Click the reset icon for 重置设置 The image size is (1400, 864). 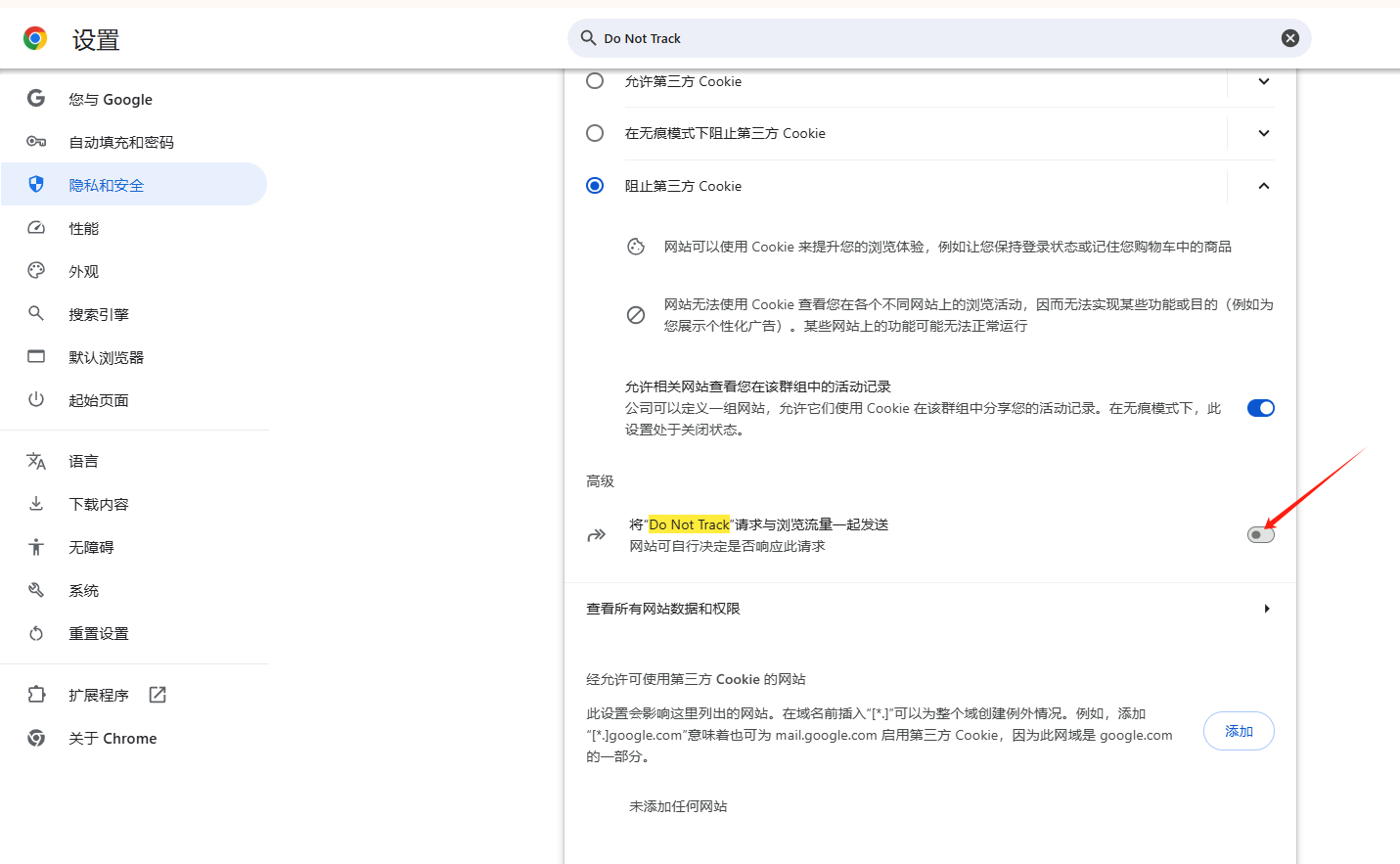tap(36, 633)
